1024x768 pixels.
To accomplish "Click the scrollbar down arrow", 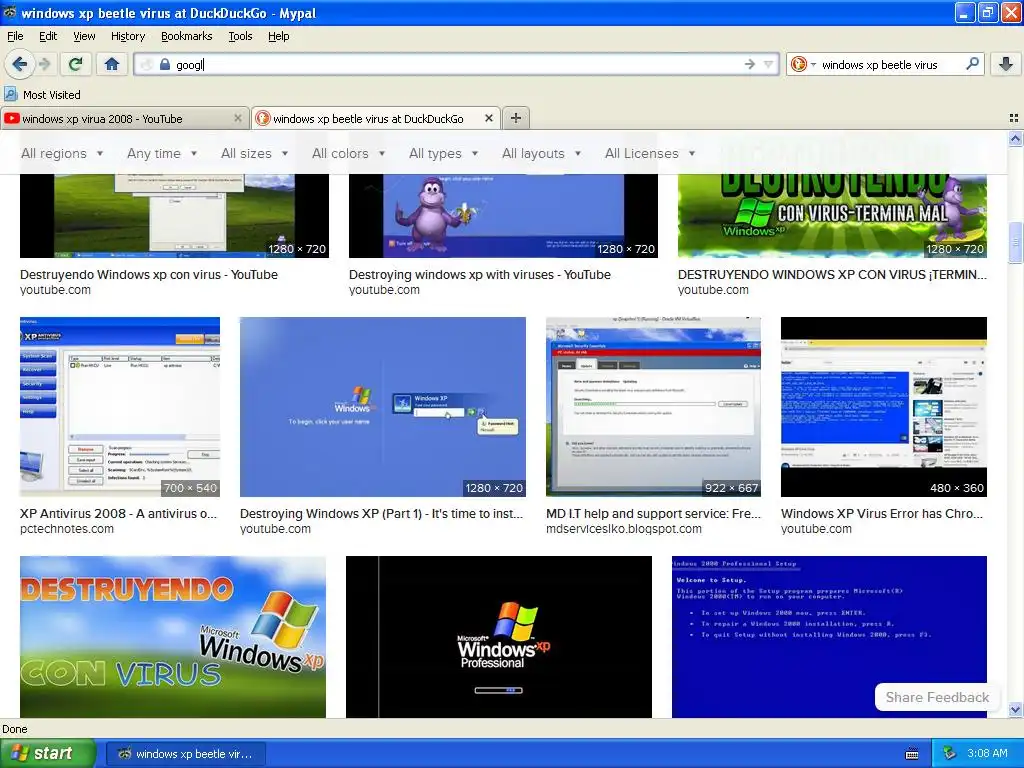I will tap(1015, 709).
